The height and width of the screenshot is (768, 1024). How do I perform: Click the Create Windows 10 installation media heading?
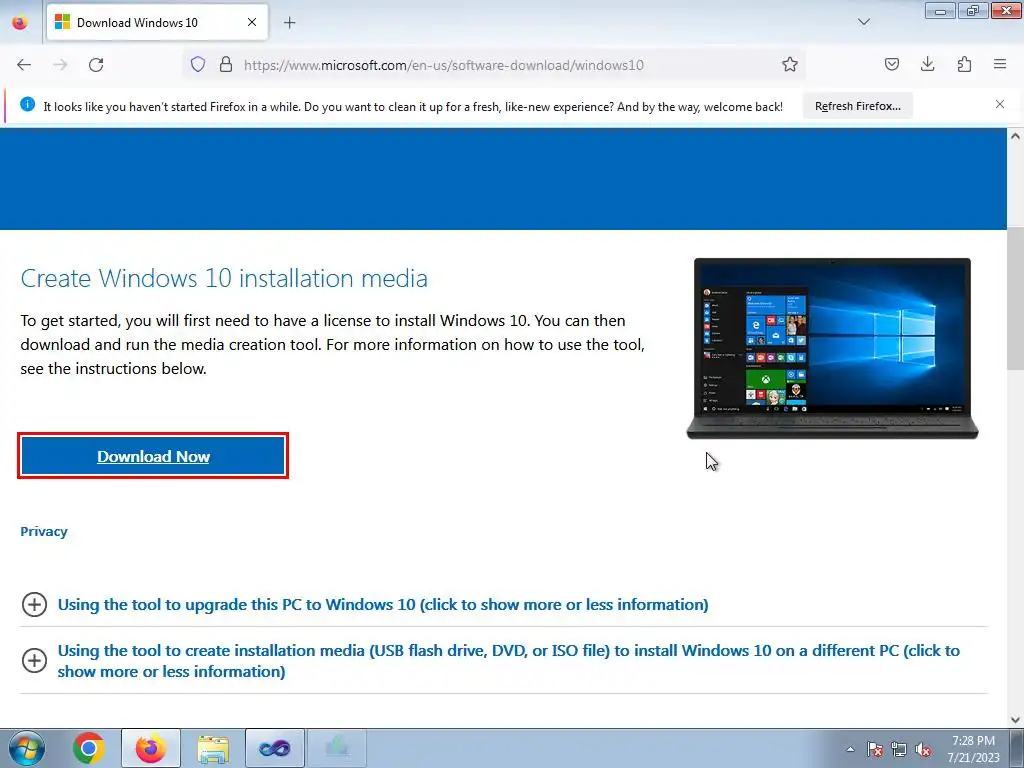[224, 278]
